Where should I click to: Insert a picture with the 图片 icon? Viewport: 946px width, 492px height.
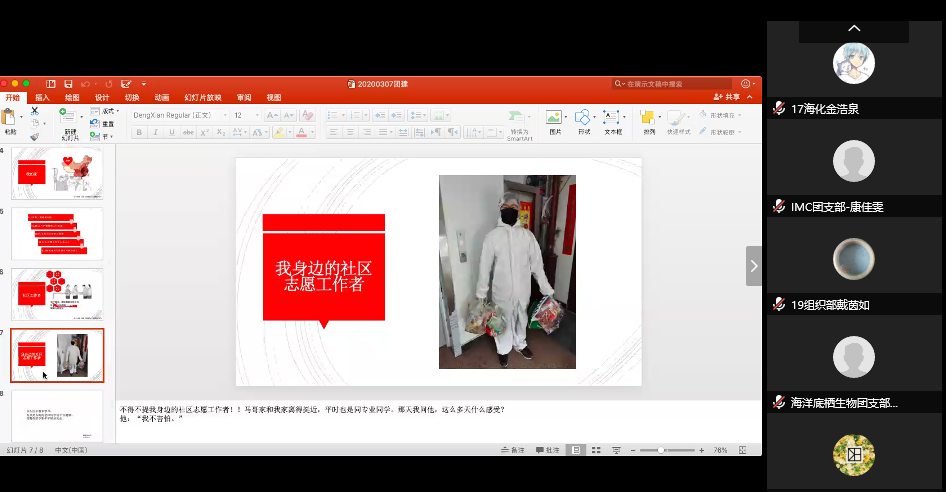(x=554, y=119)
